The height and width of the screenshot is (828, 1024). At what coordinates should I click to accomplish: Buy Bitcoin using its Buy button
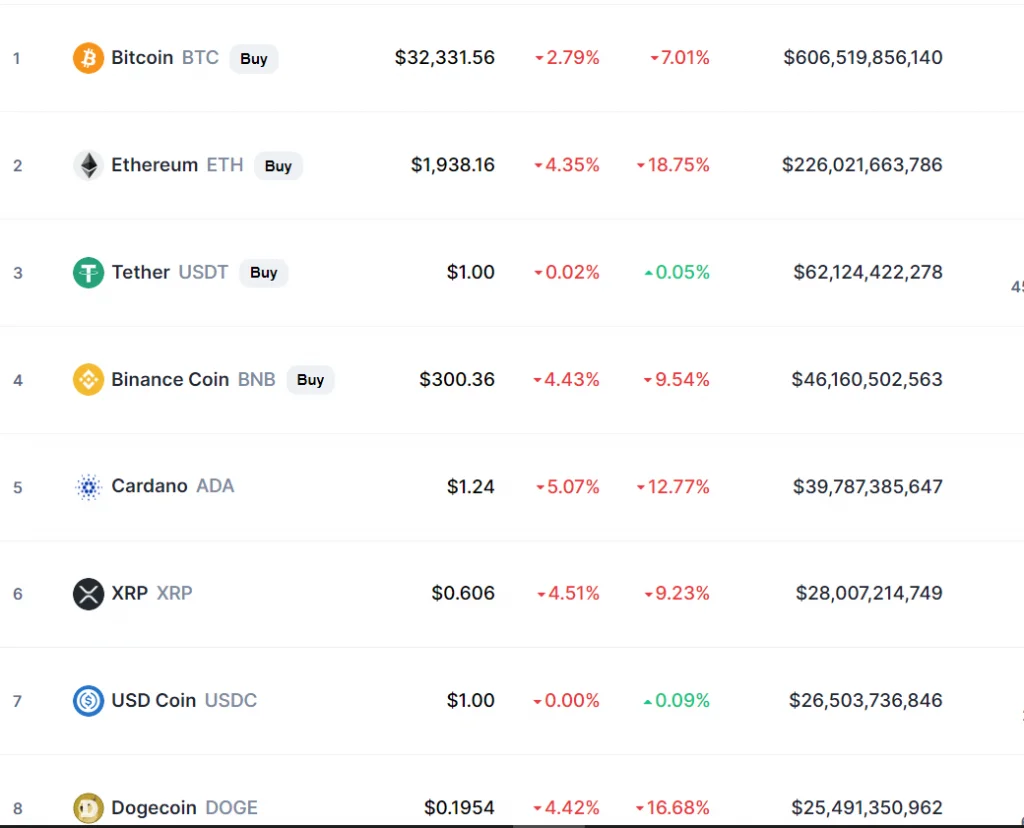click(254, 59)
